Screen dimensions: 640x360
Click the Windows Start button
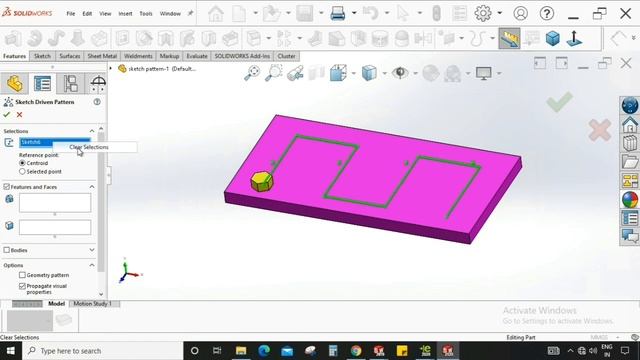coord(11,351)
